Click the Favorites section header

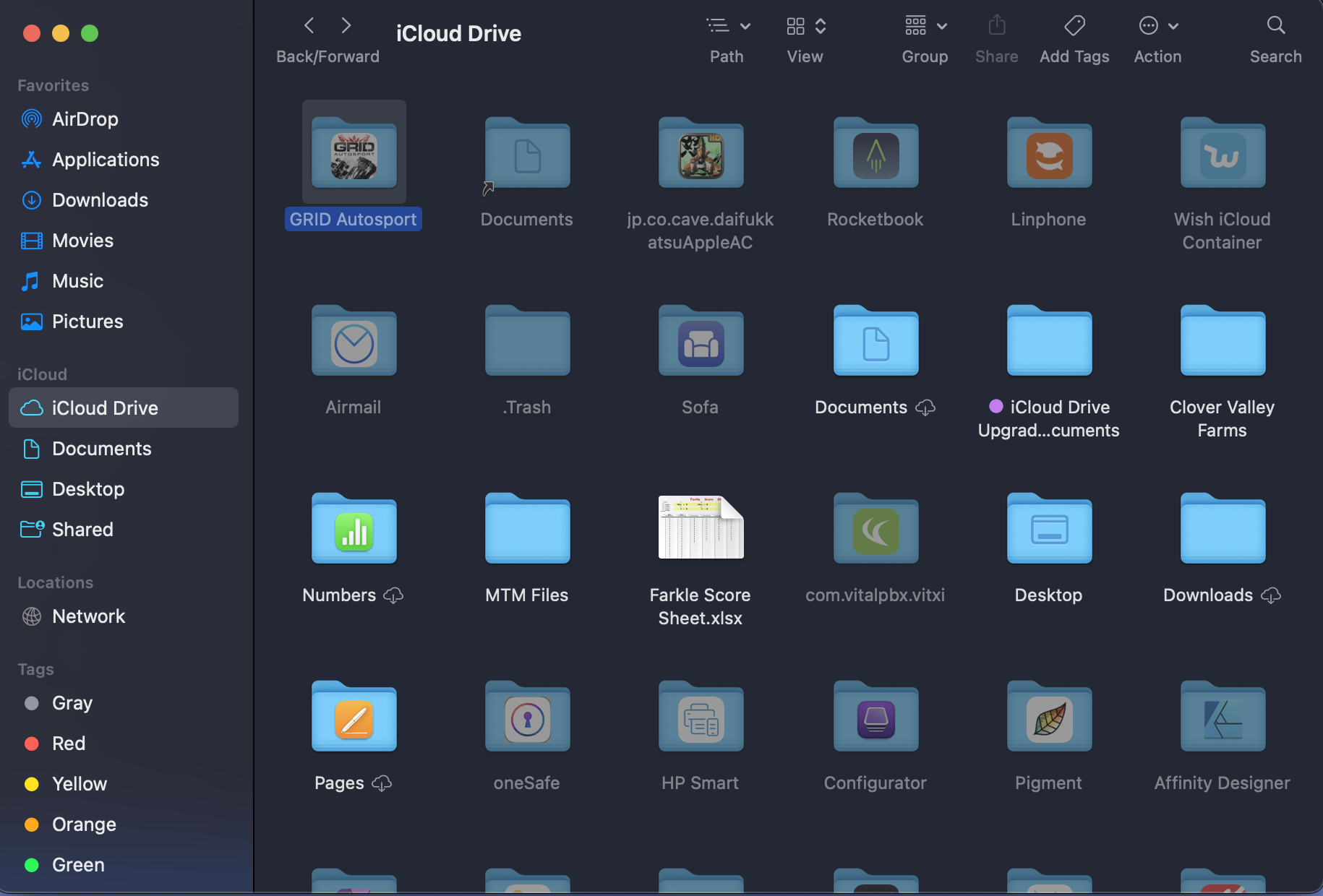coord(53,85)
